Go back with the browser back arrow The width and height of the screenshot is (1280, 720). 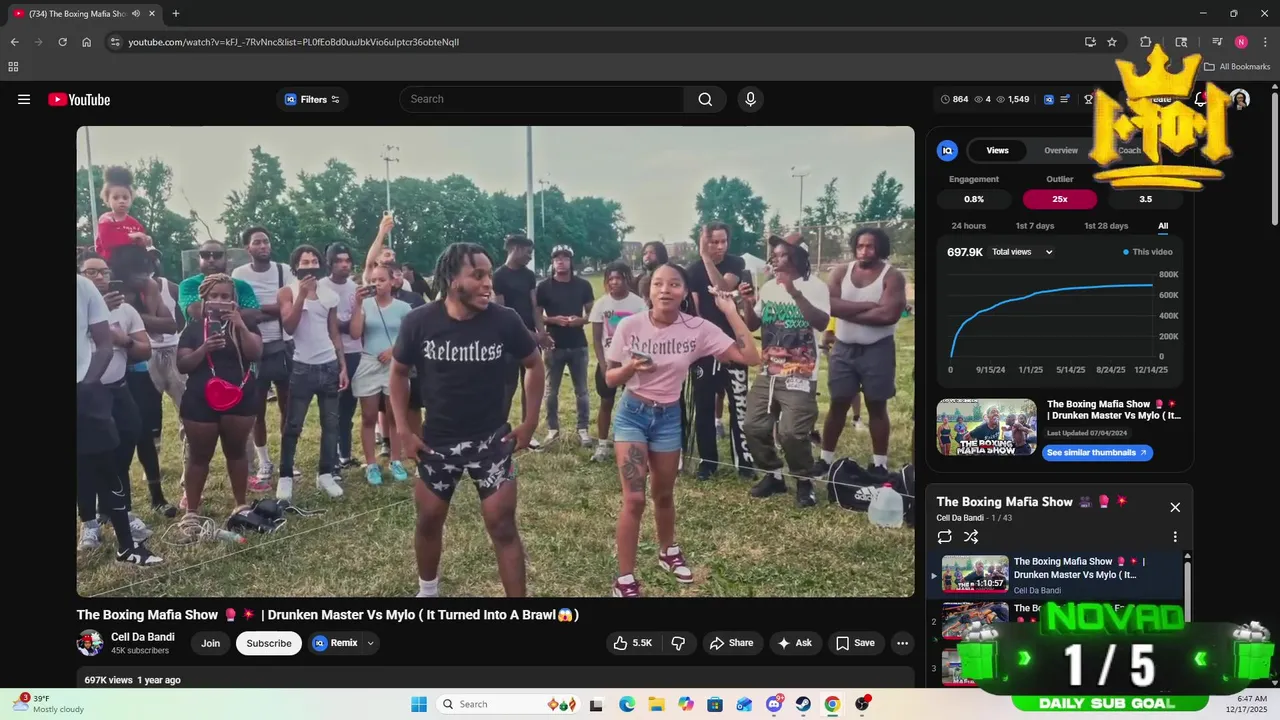pos(14,42)
